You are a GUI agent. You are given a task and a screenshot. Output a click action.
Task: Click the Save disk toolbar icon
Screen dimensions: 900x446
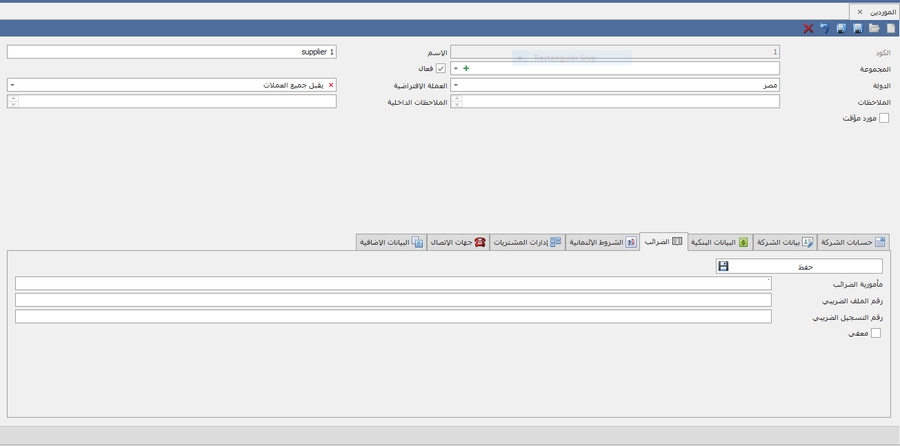tap(858, 29)
